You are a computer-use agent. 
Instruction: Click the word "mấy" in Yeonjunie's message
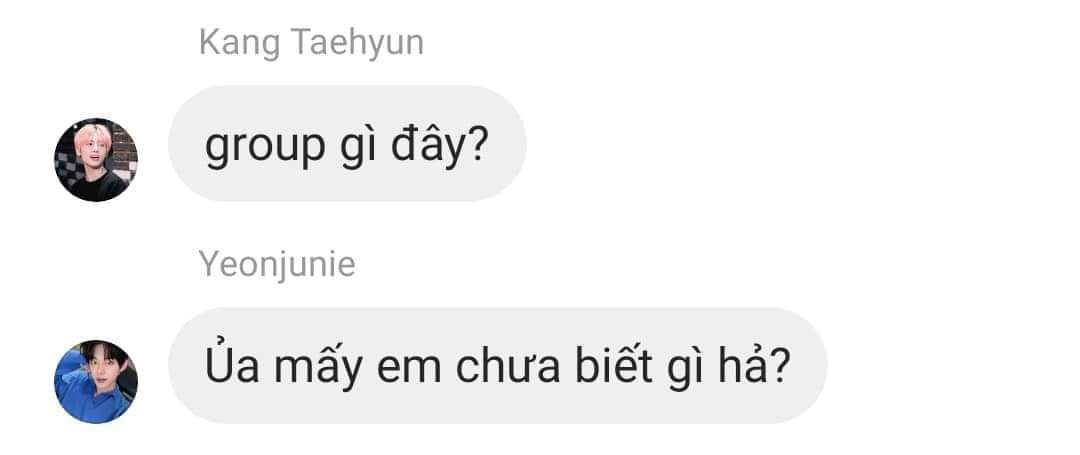[318, 368]
